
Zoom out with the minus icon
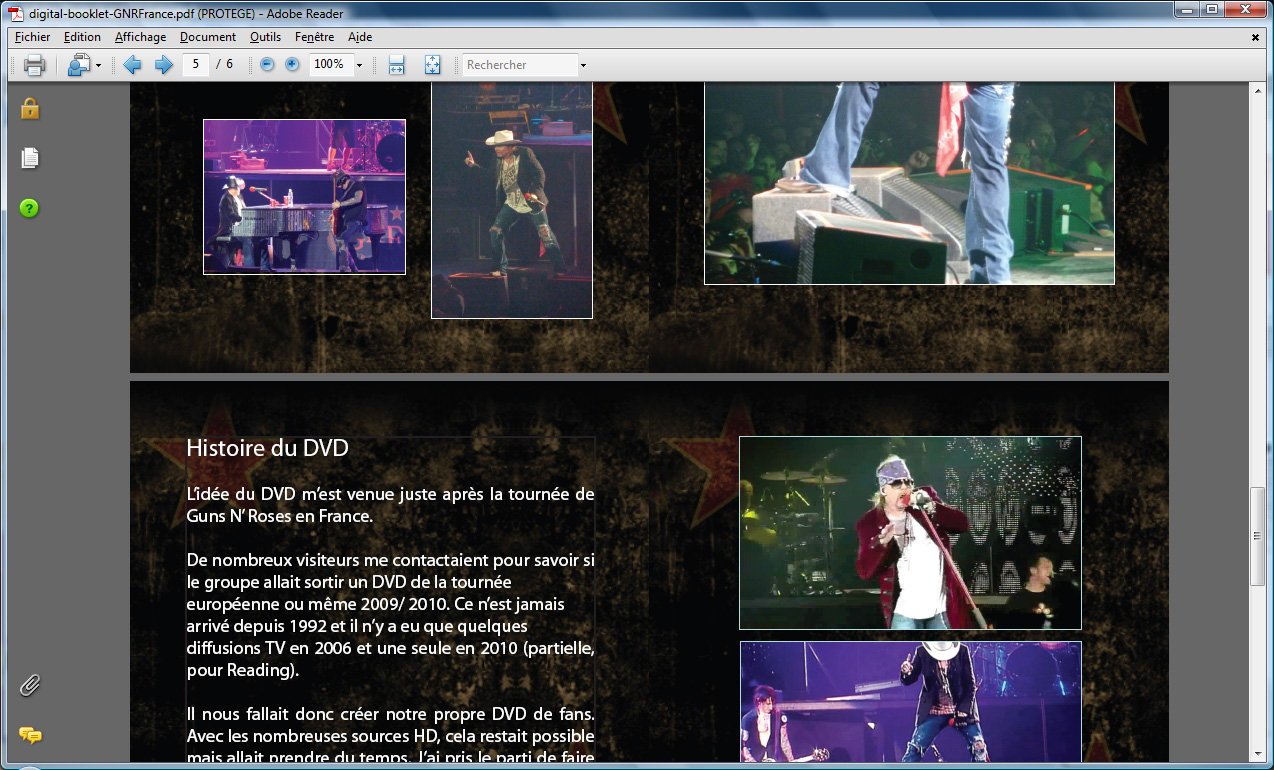coord(267,64)
